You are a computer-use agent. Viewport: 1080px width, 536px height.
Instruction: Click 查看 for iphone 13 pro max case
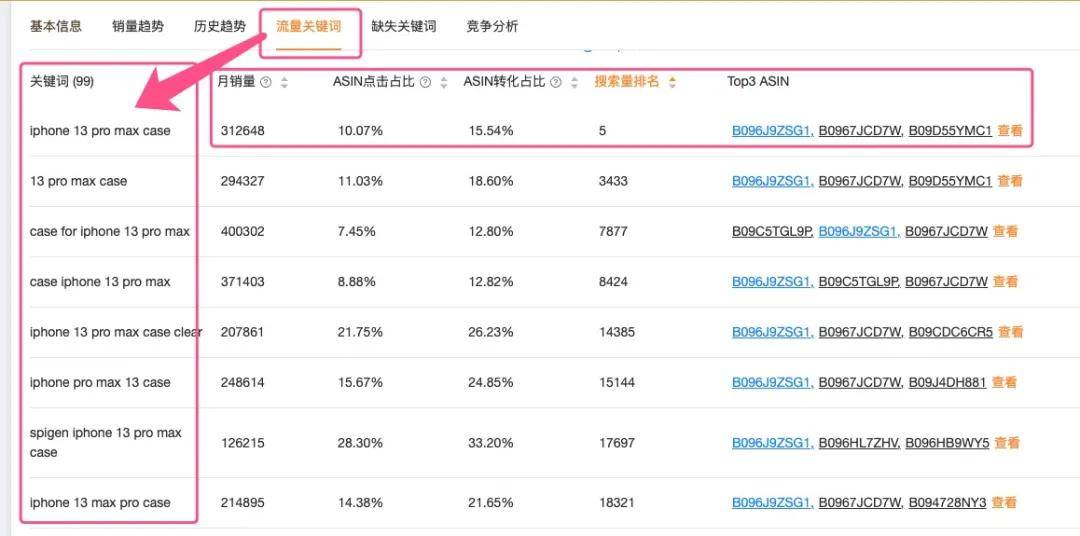[1010, 130]
